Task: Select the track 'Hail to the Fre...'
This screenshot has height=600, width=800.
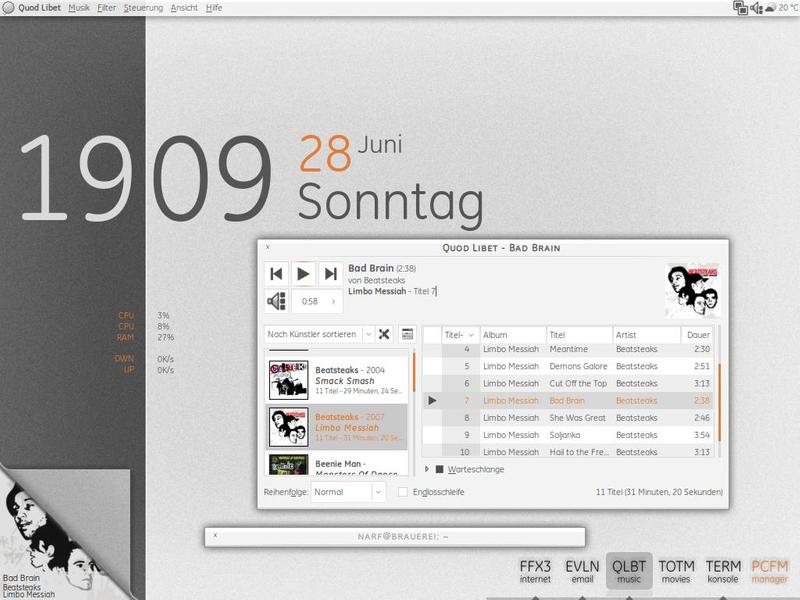Action: click(x=568, y=452)
